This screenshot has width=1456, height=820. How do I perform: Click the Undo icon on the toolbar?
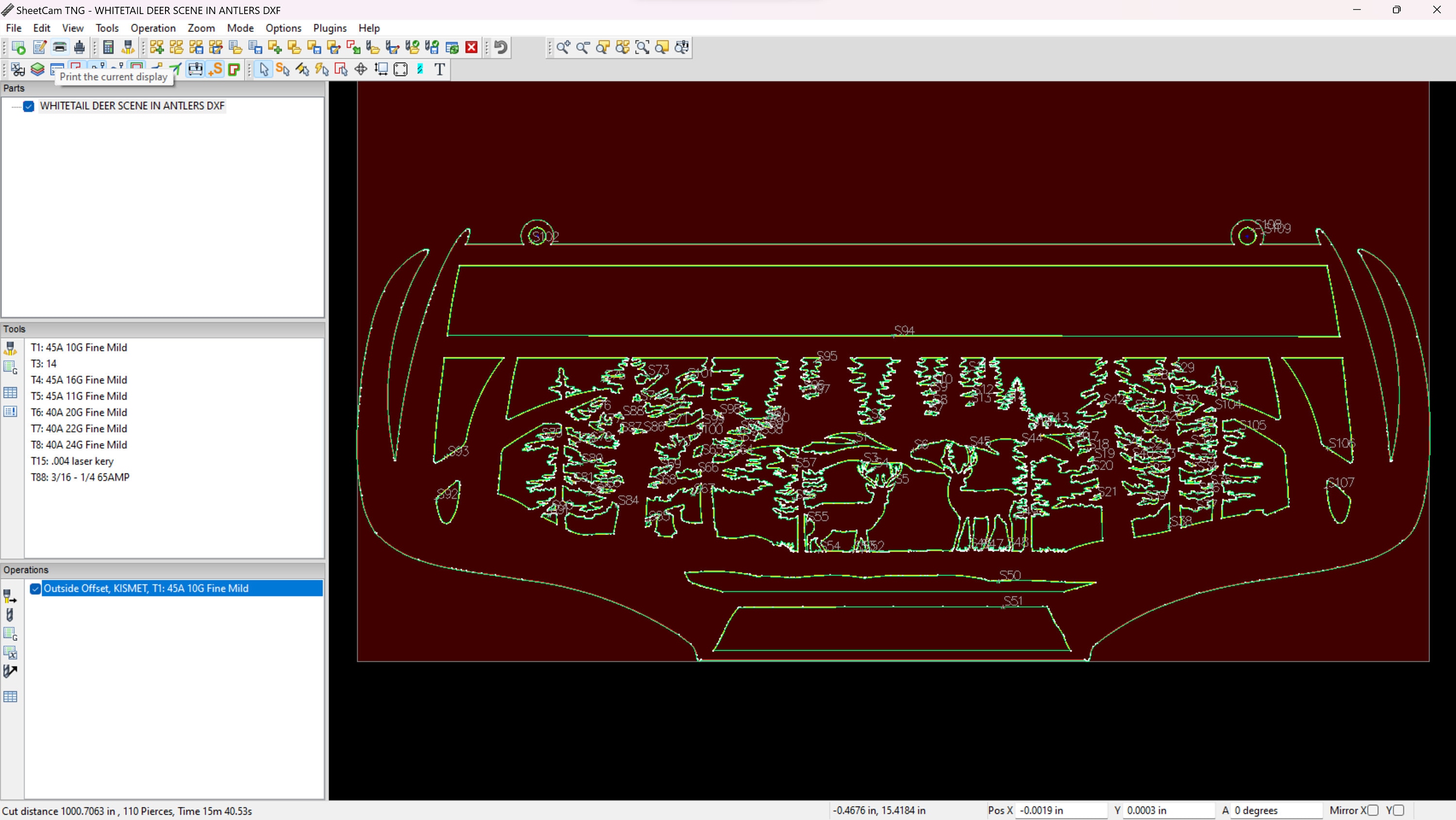click(x=500, y=47)
